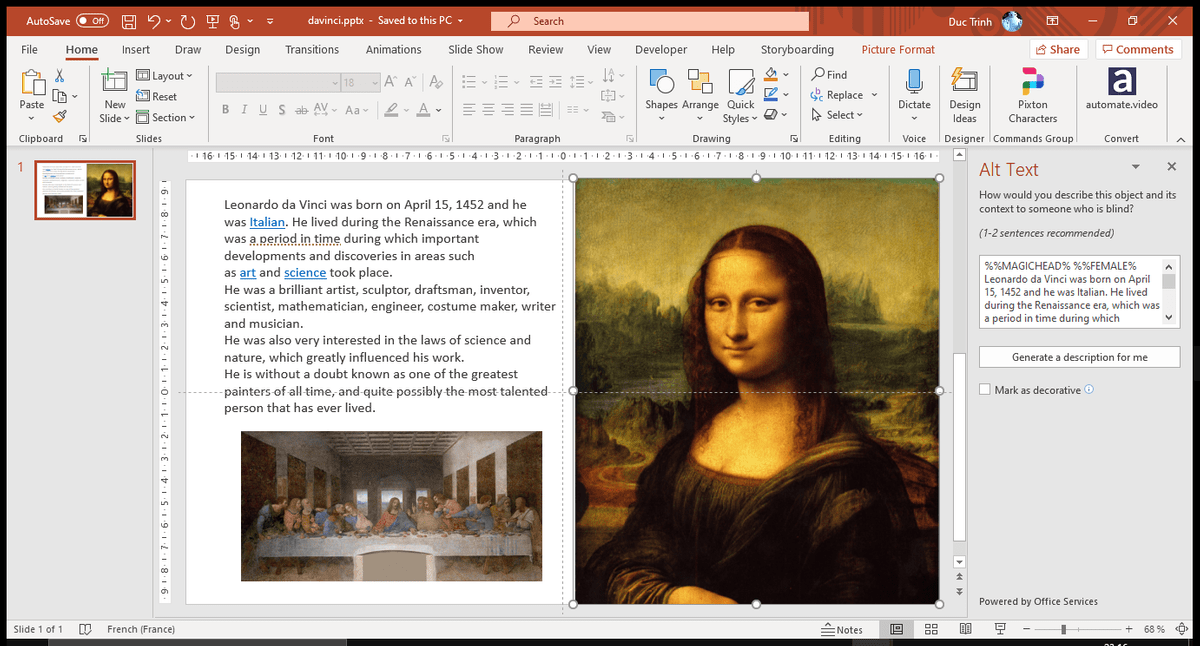Screen dimensions: 1200x646
Task: Click the Center align icon
Action: click(x=488, y=110)
